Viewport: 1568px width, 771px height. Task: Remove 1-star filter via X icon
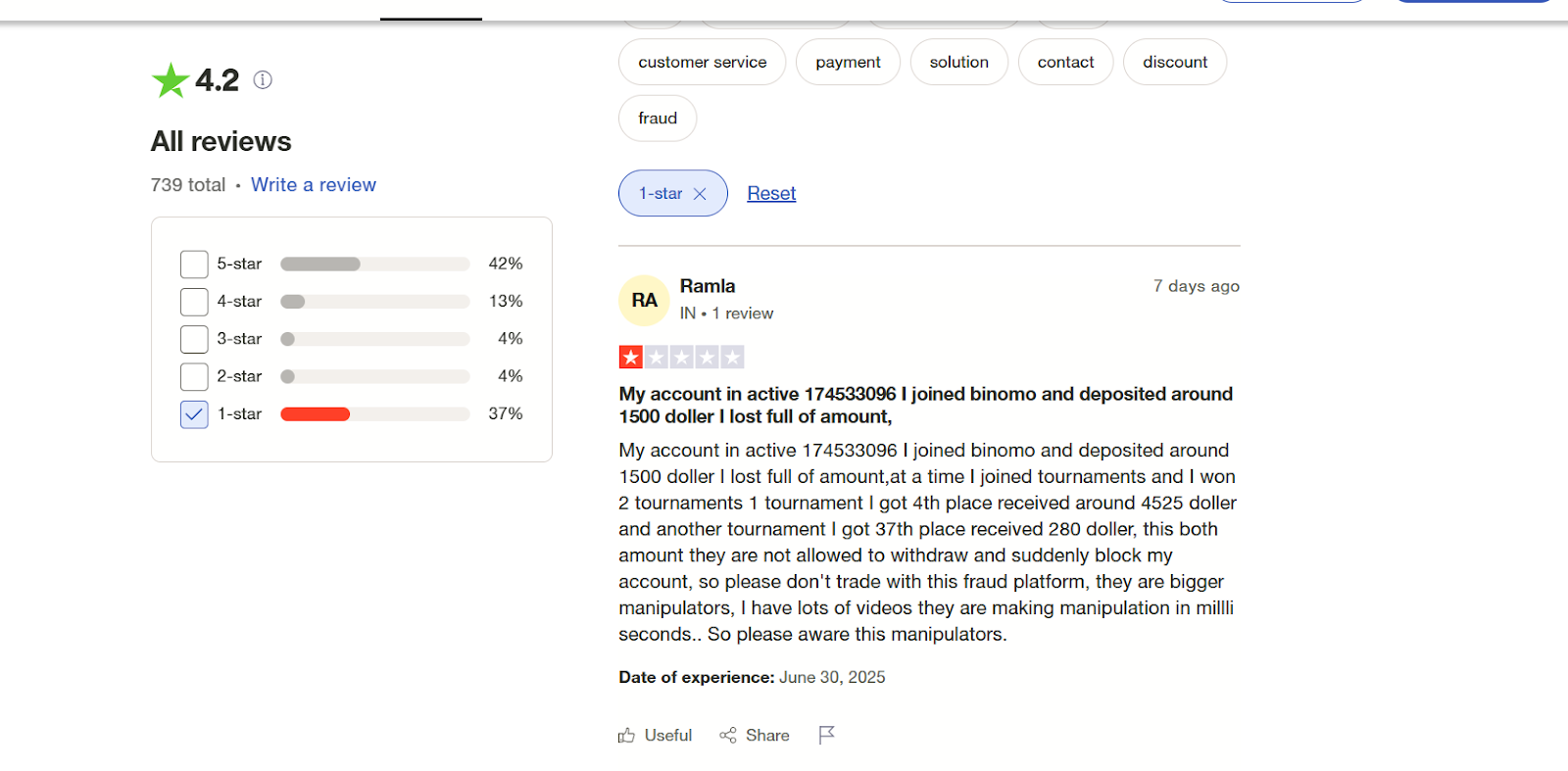coord(700,194)
